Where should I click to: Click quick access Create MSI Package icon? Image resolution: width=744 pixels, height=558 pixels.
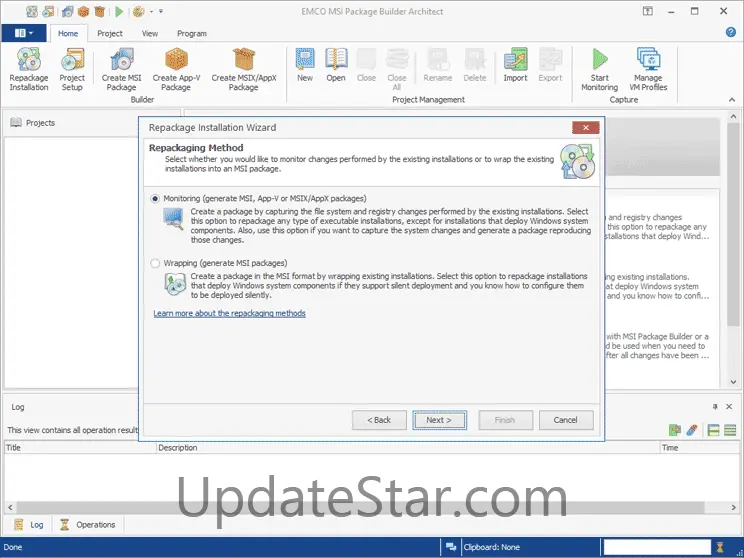67,11
